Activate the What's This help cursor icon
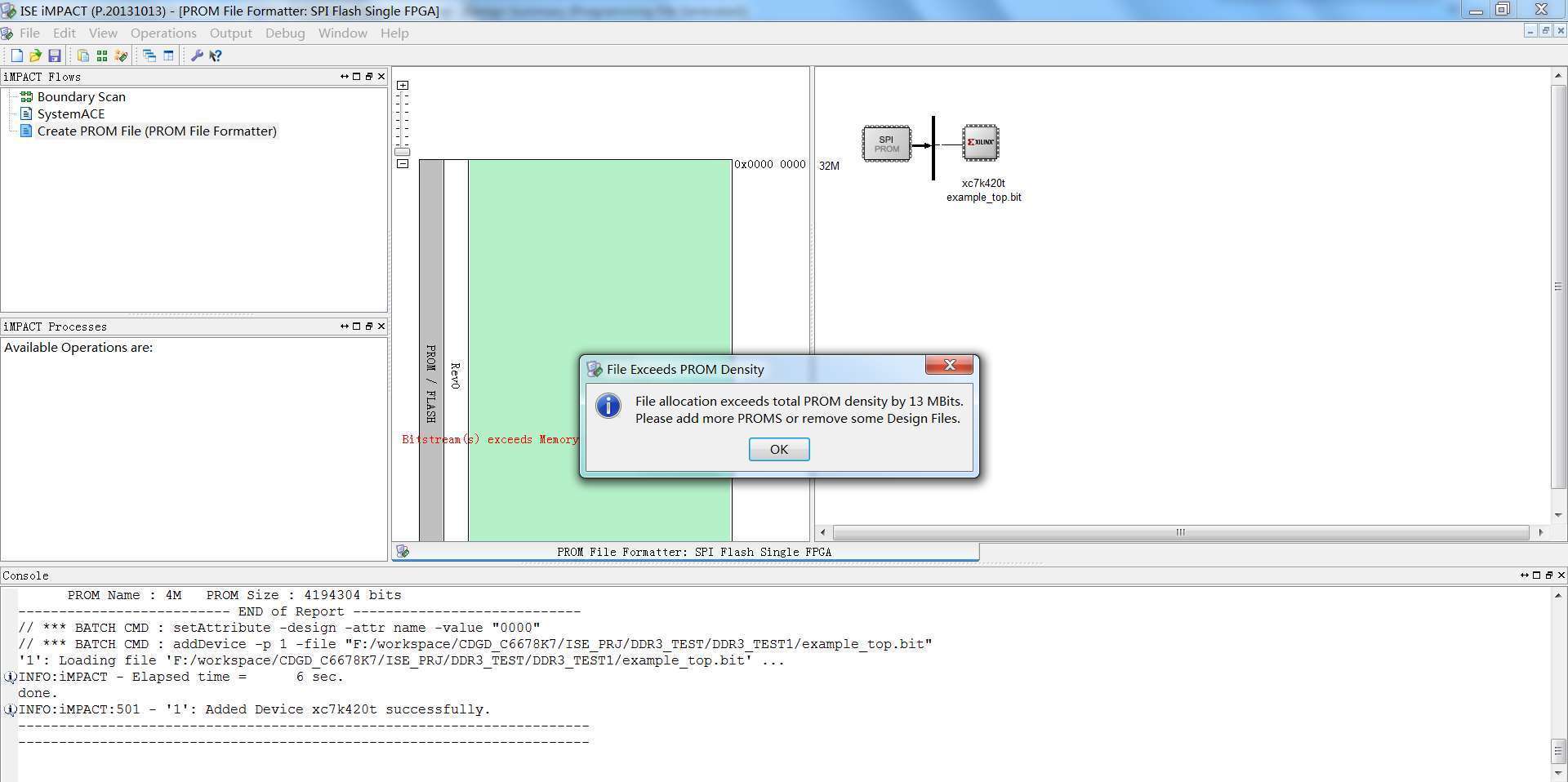 pyautogui.click(x=216, y=56)
